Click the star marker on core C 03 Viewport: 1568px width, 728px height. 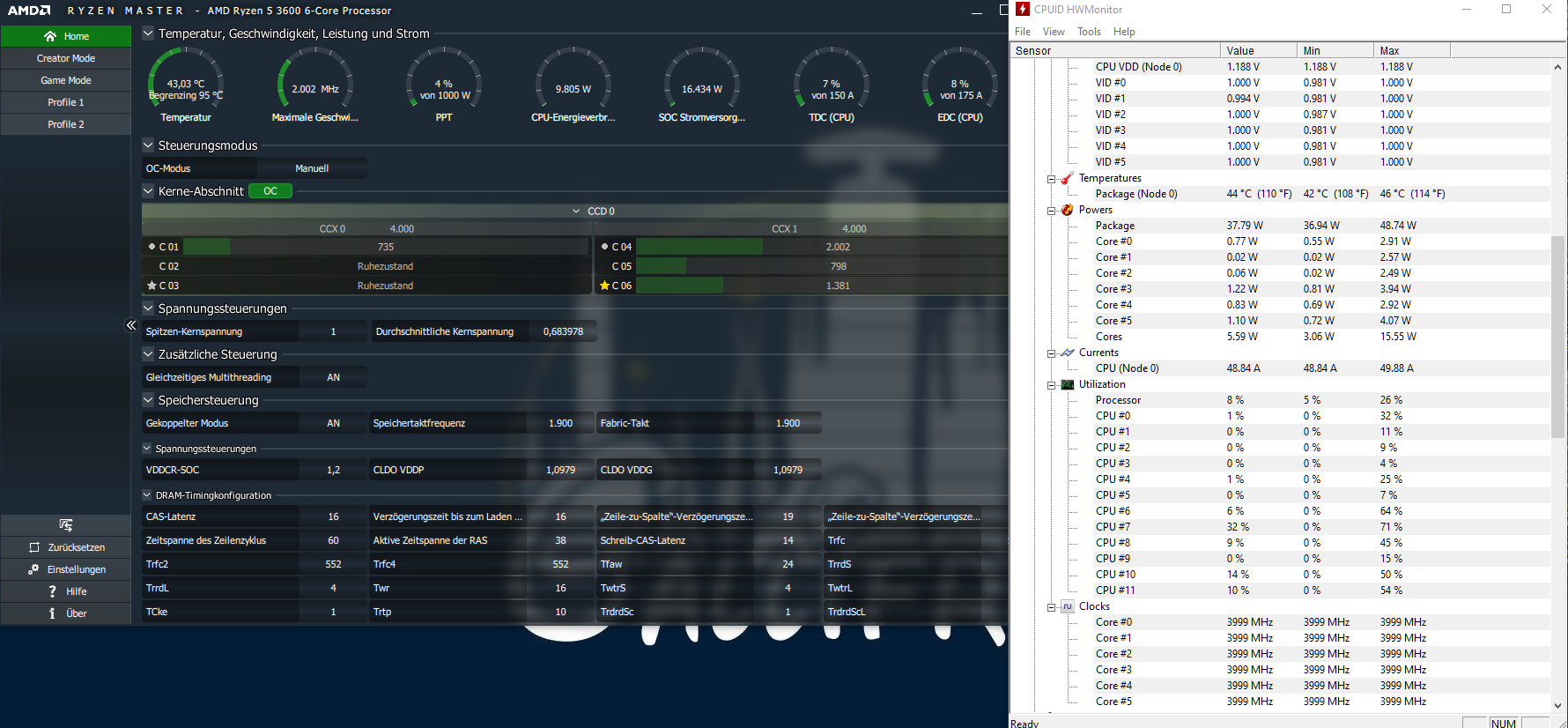pos(152,286)
